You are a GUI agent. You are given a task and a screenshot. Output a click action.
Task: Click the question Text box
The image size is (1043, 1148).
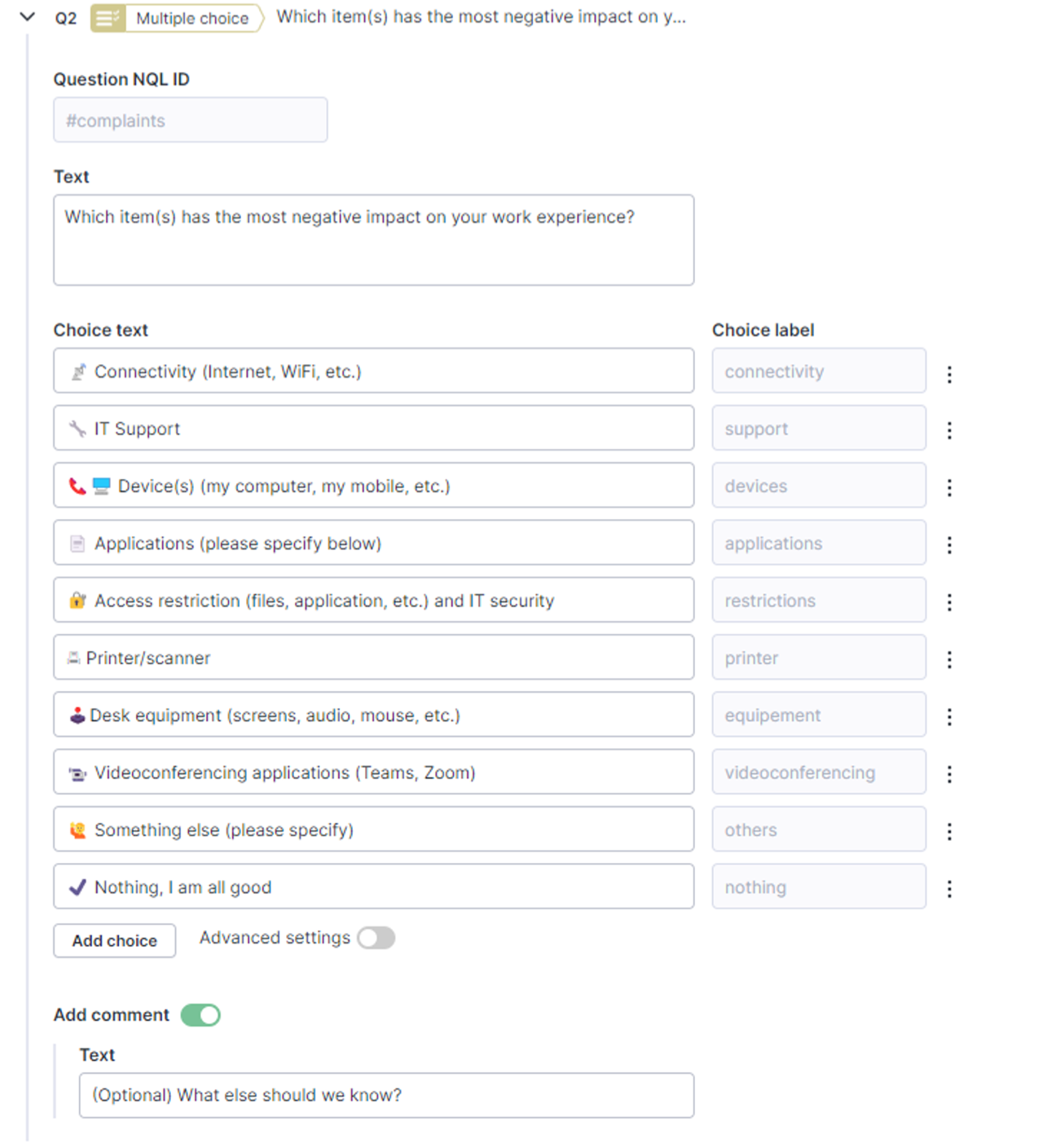click(x=373, y=240)
